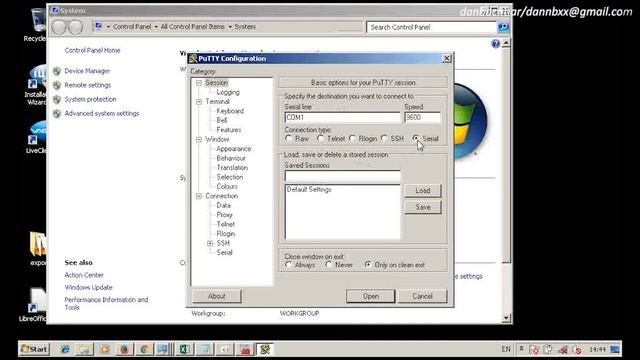Image resolution: width=640 pixels, height=360 pixels.
Task: Select the Raw connection type
Action: click(x=289, y=138)
